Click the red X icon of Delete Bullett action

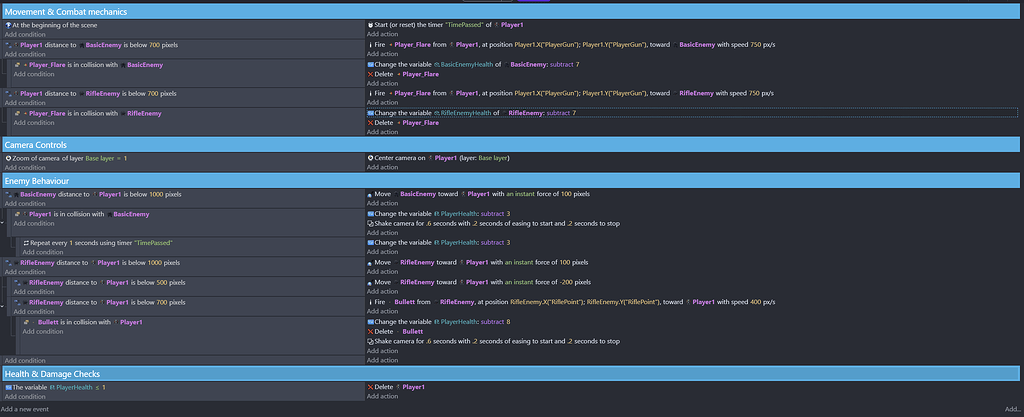pos(371,331)
